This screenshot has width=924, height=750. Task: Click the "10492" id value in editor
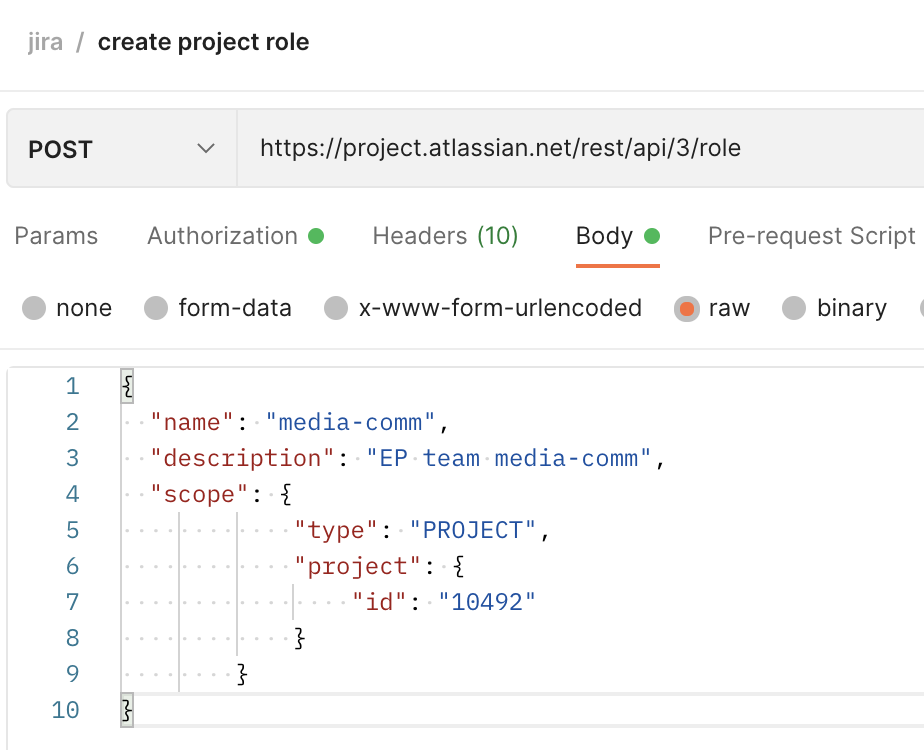487,602
